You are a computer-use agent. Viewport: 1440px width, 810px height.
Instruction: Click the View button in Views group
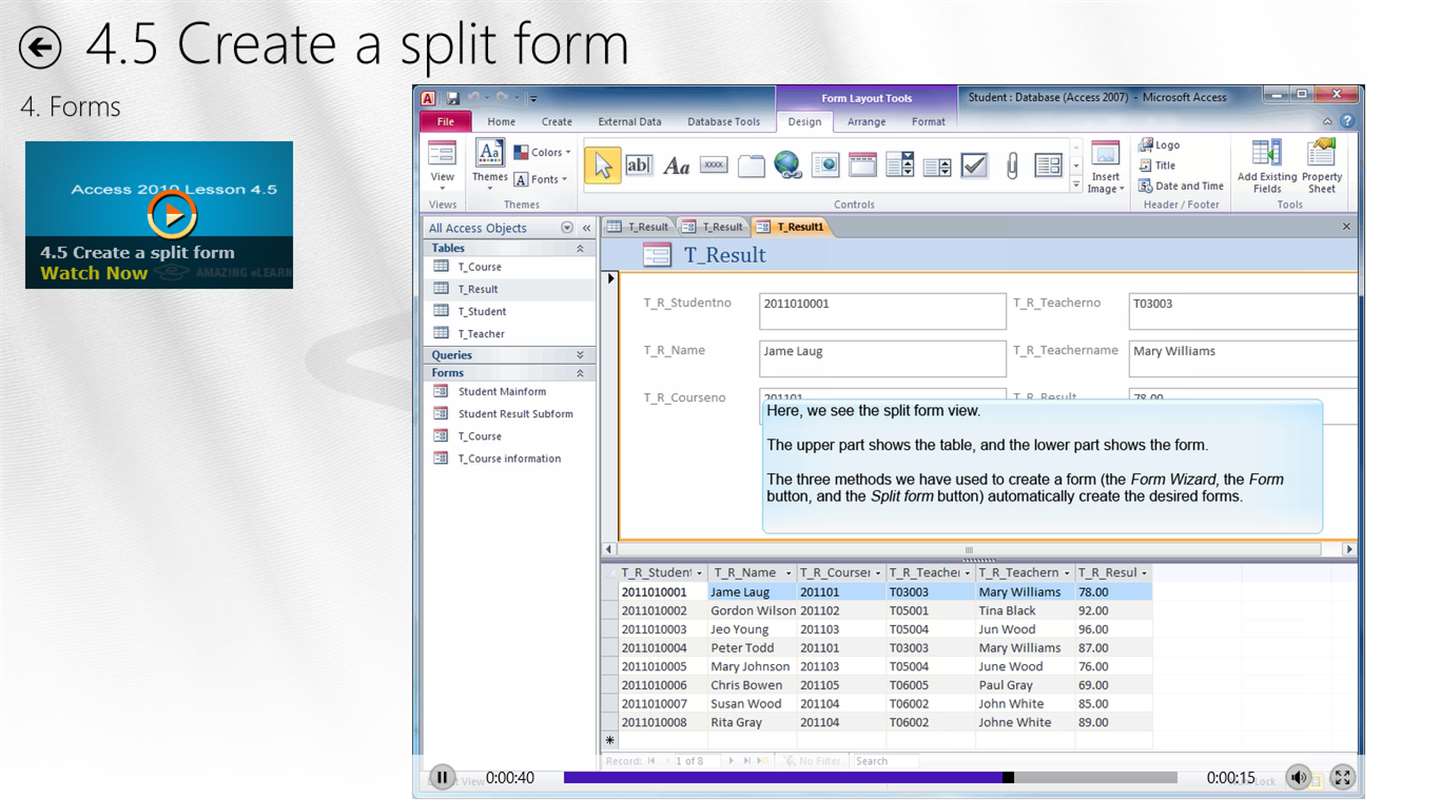(442, 165)
